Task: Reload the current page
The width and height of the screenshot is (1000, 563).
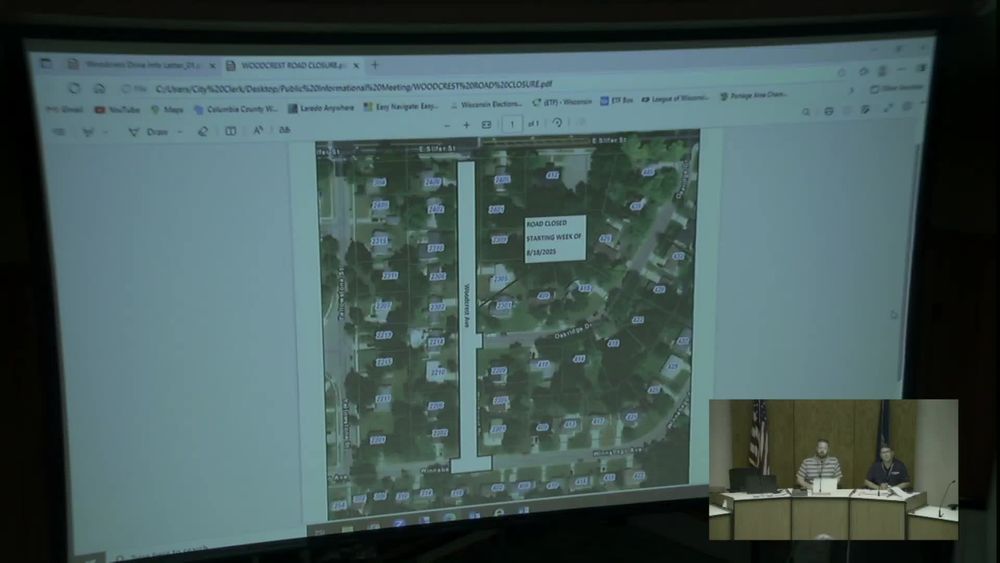Action: point(75,87)
